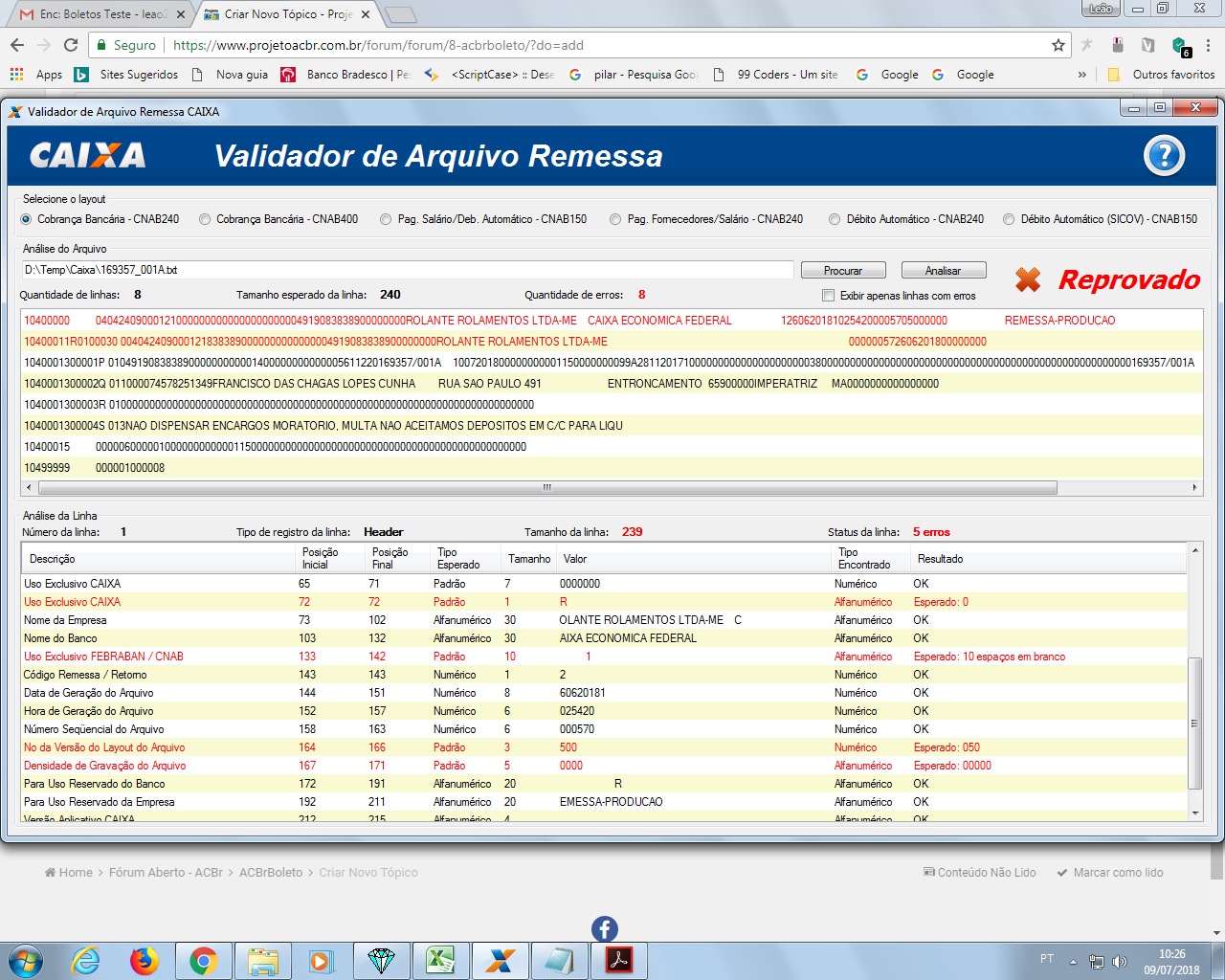Click Conteúdo Não Lido link

(980, 873)
